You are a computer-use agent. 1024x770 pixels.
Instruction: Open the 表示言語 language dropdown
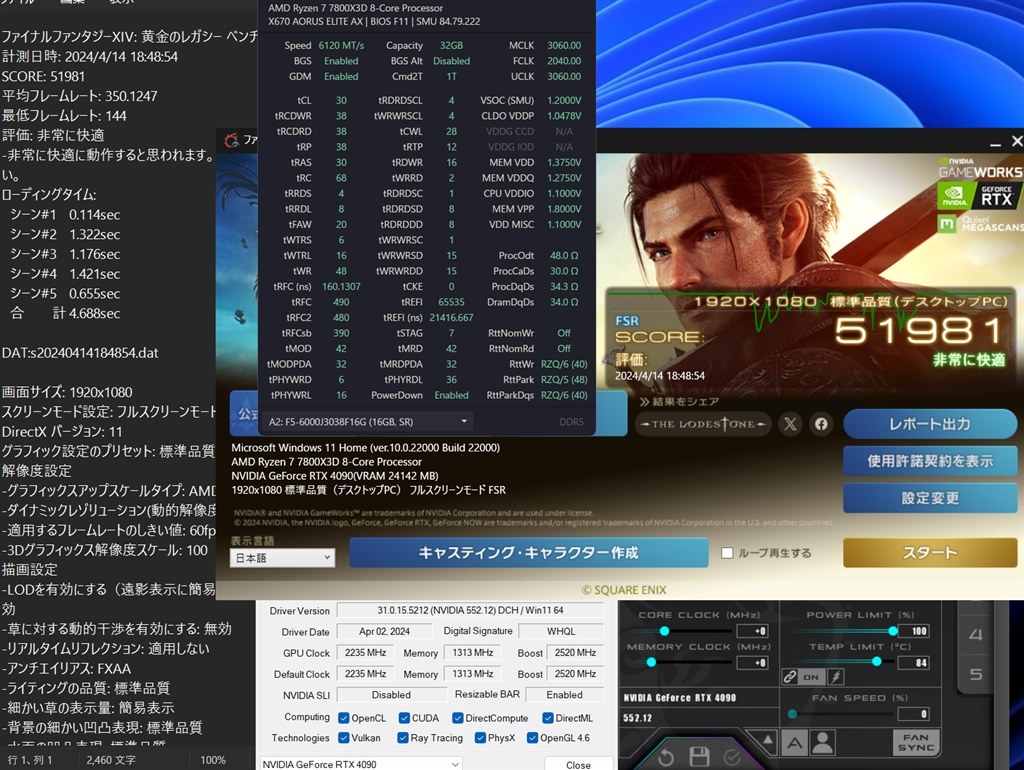(x=281, y=557)
